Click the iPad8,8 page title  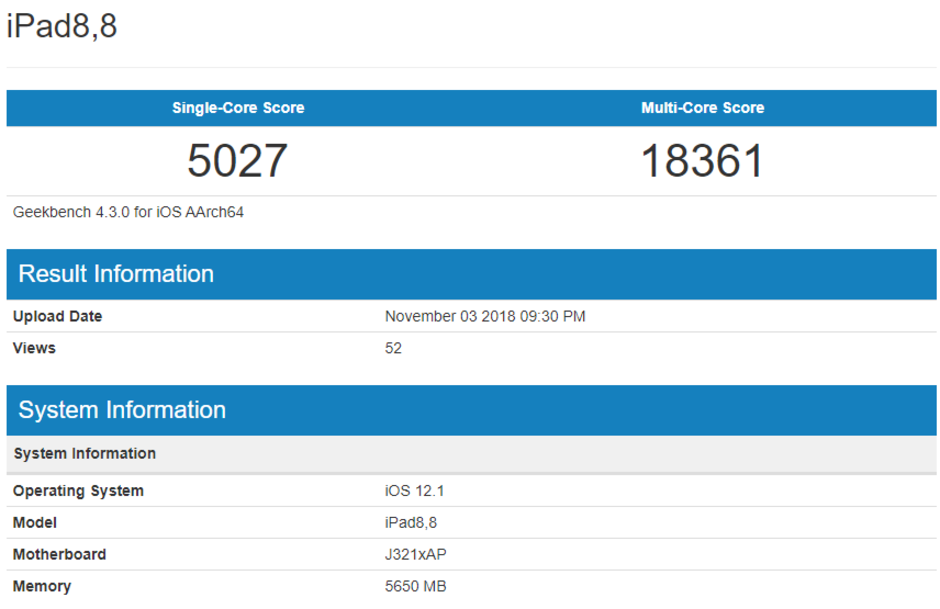[62, 27]
